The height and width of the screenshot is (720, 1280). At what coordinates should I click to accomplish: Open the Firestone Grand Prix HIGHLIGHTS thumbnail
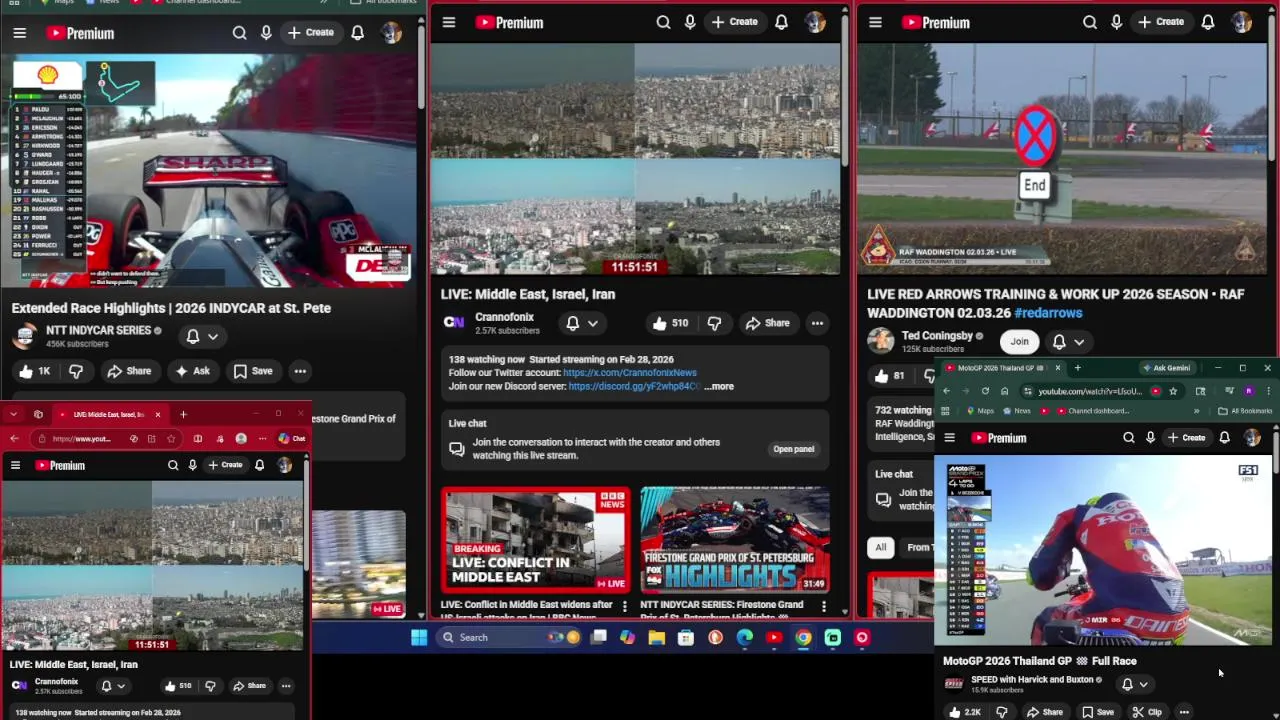pyautogui.click(x=735, y=540)
